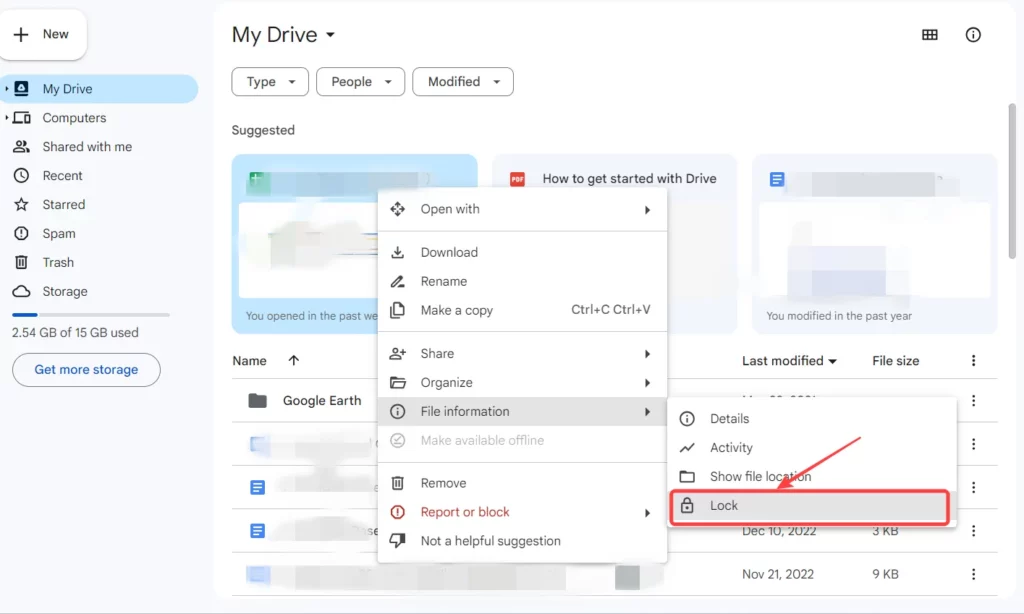Select Activity in the File information submenu

click(x=812, y=447)
